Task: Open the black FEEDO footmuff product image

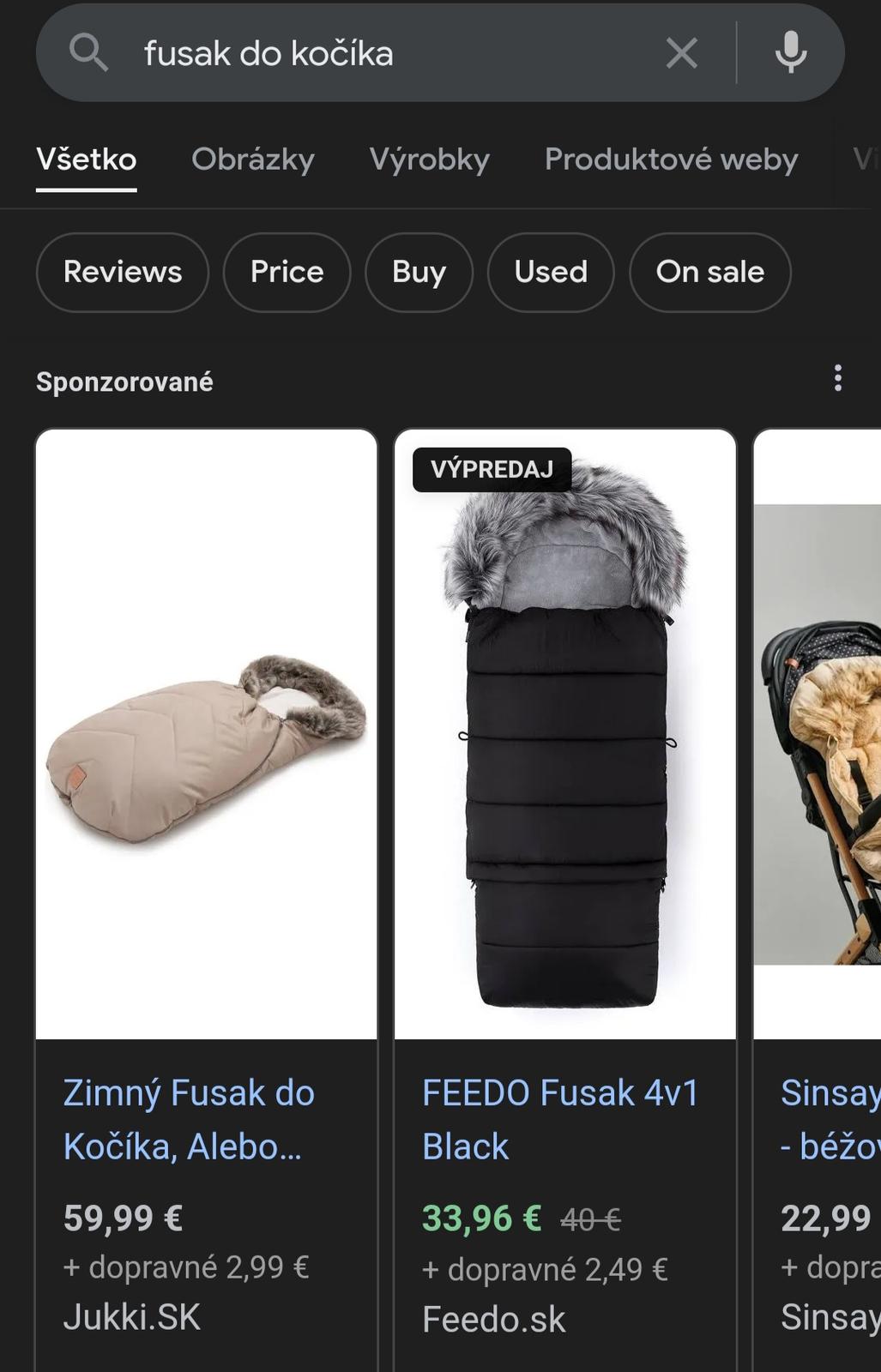Action: (x=565, y=734)
